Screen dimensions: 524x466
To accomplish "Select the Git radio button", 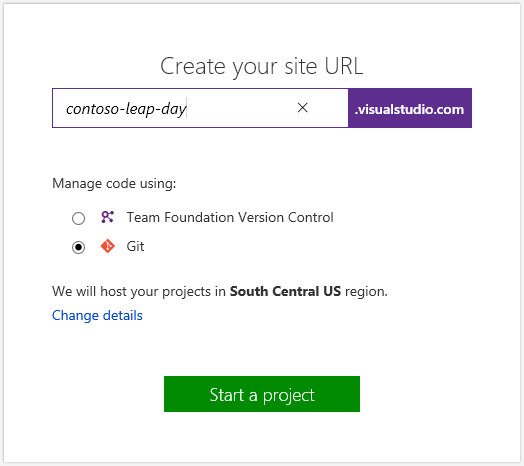I will [x=79, y=247].
